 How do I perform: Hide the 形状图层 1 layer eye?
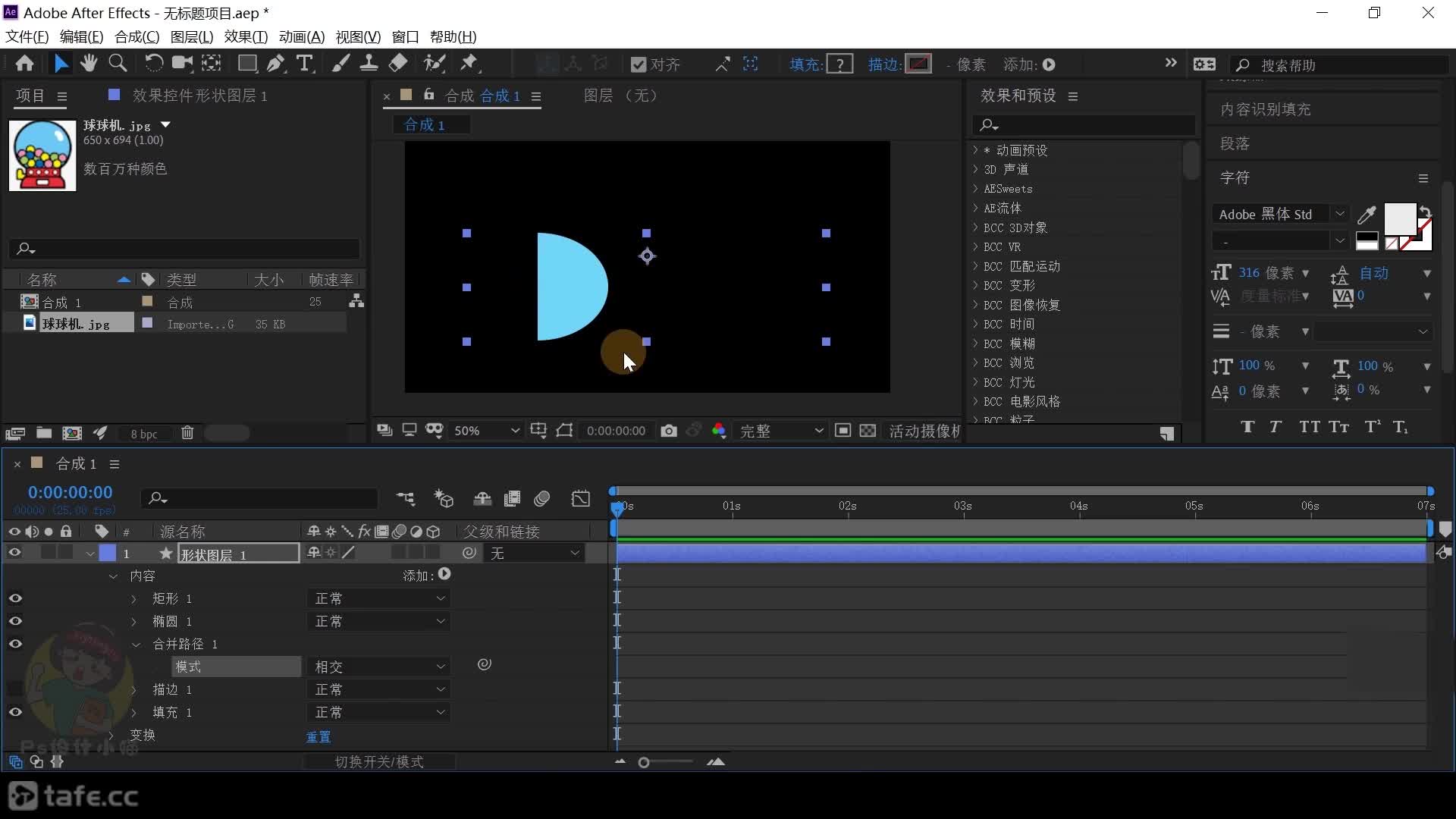click(14, 553)
